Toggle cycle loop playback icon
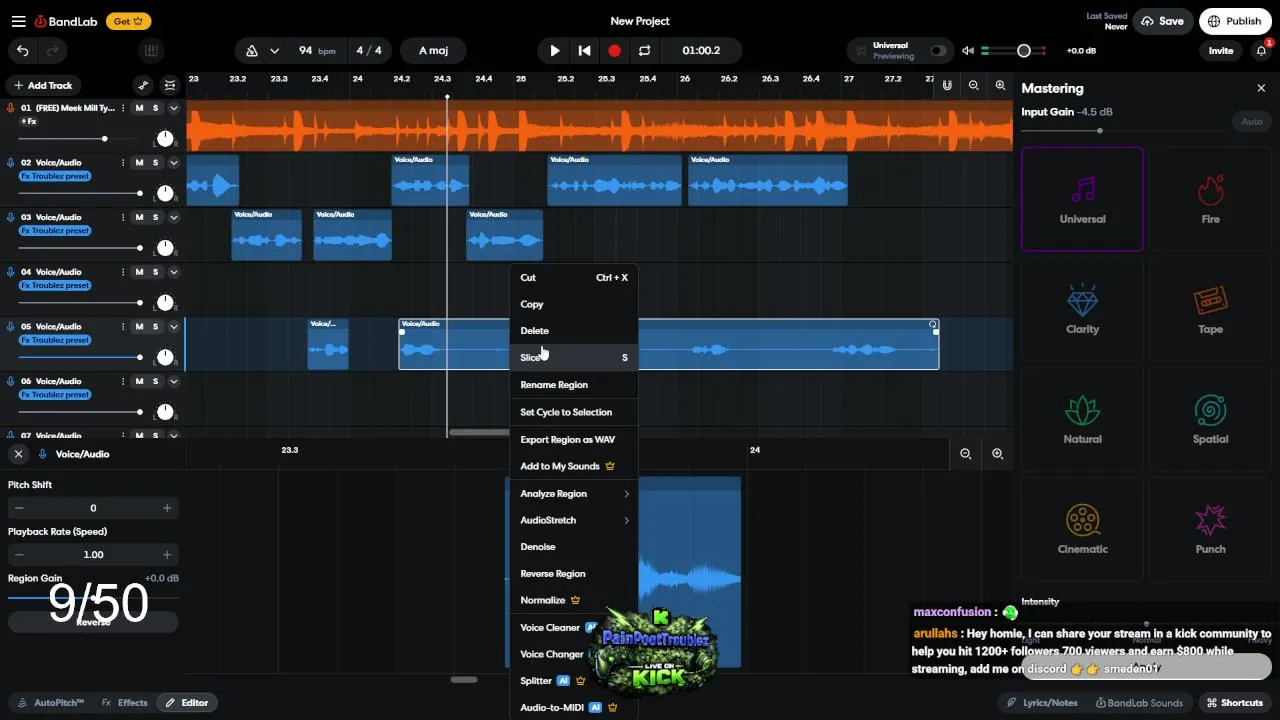 pyautogui.click(x=644, y=51)
